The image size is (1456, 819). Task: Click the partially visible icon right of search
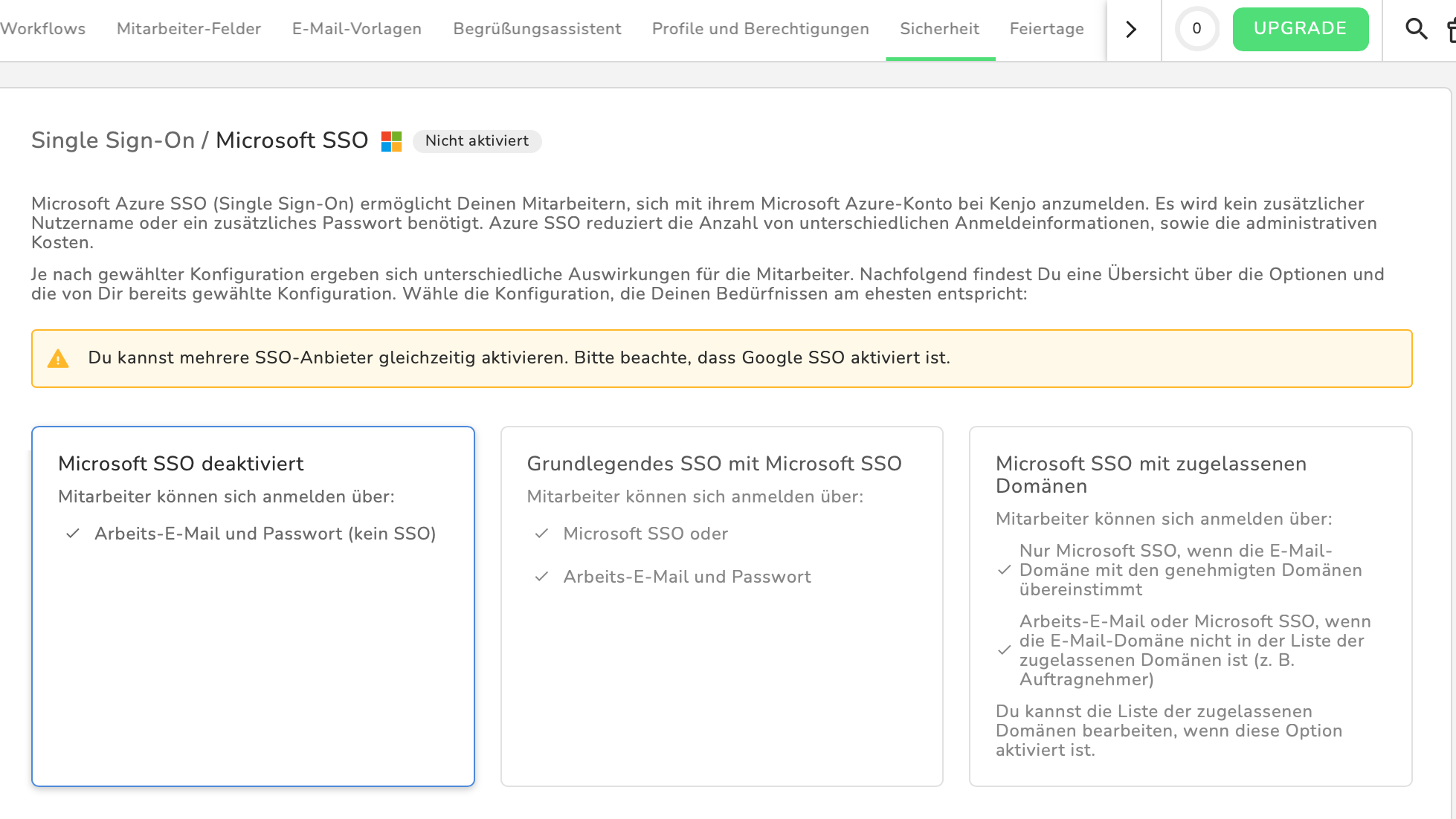point(1451,30)
